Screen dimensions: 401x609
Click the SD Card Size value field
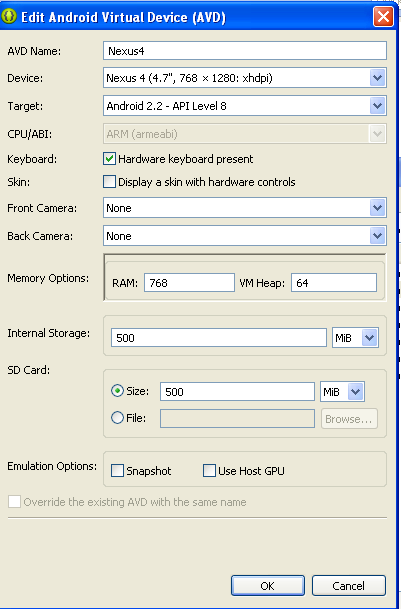(237, 392)
